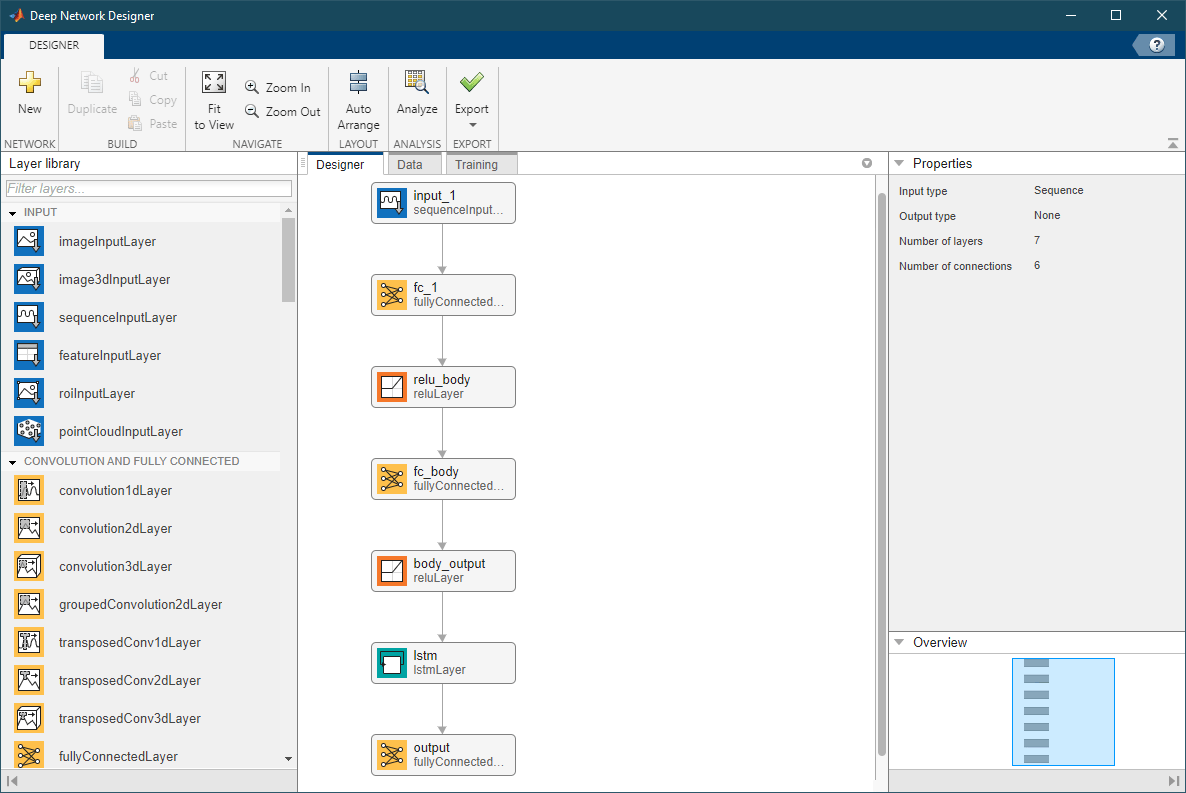The width and height of the screenshot is (1186, 793).
Task: Select the relu_body layer block
Action: [443, 387]
